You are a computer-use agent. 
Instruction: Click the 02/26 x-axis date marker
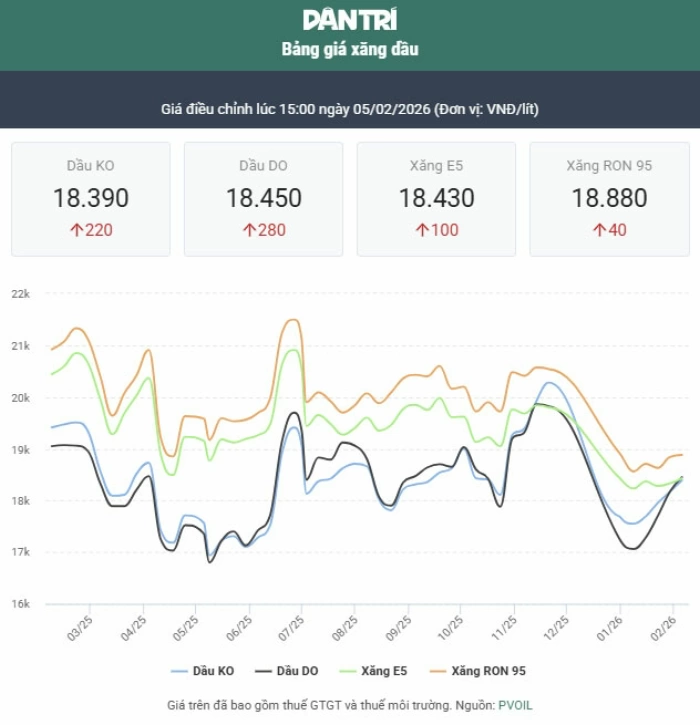(662, 629)
